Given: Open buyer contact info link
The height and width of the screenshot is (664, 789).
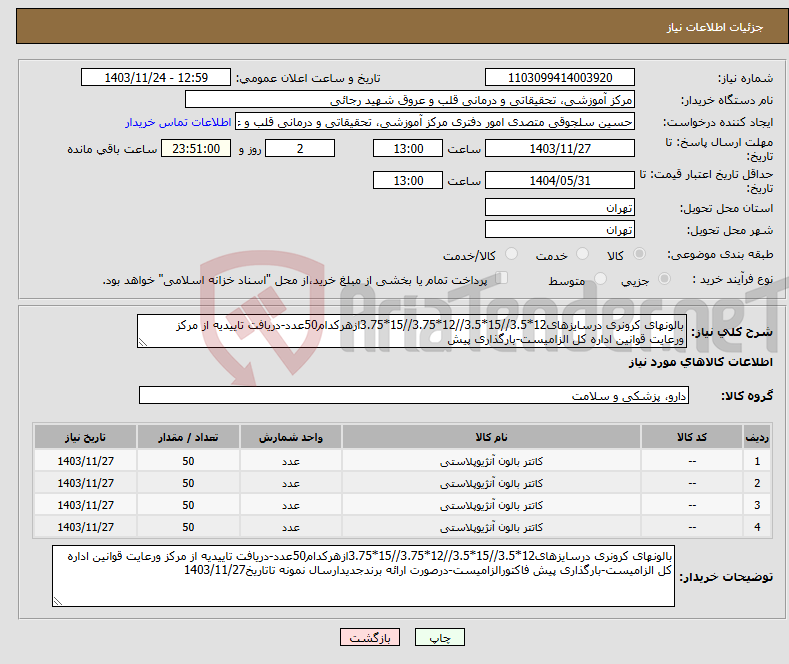Looking at the screenshot, I should (x=178, y=122).
